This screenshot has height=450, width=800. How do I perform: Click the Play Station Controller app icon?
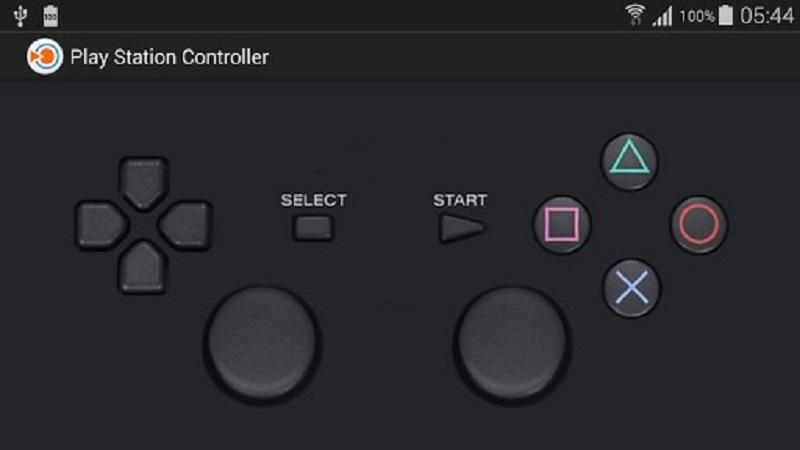pyautogui.click(x=45, y=57)
